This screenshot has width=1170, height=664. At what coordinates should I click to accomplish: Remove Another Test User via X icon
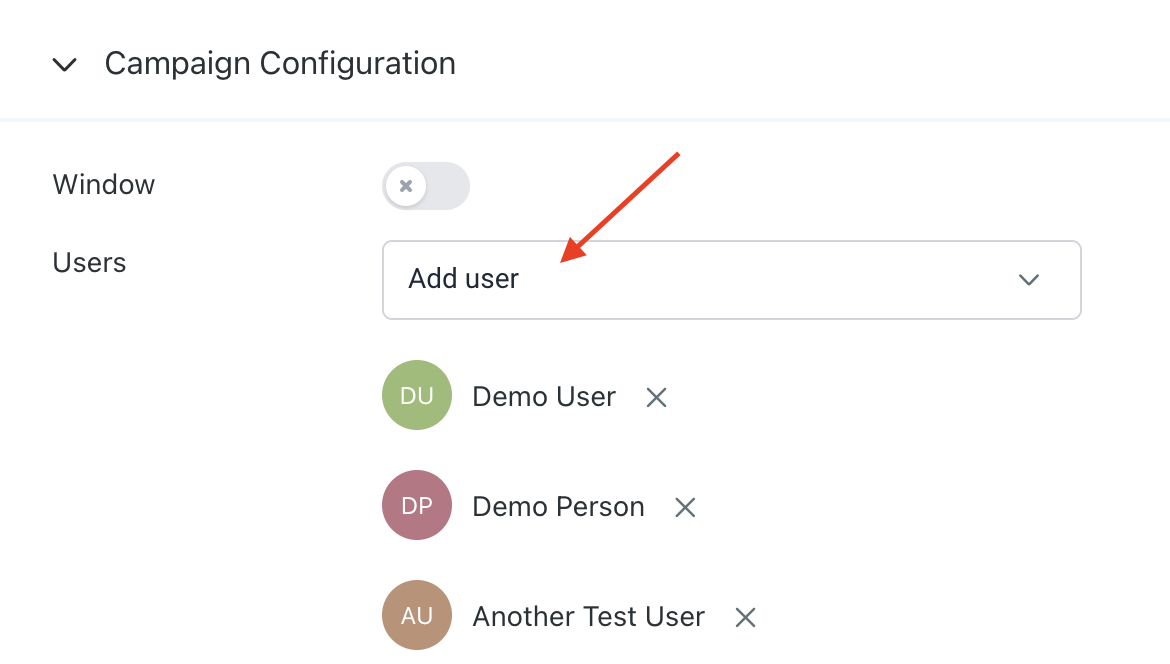pos(745,618)
